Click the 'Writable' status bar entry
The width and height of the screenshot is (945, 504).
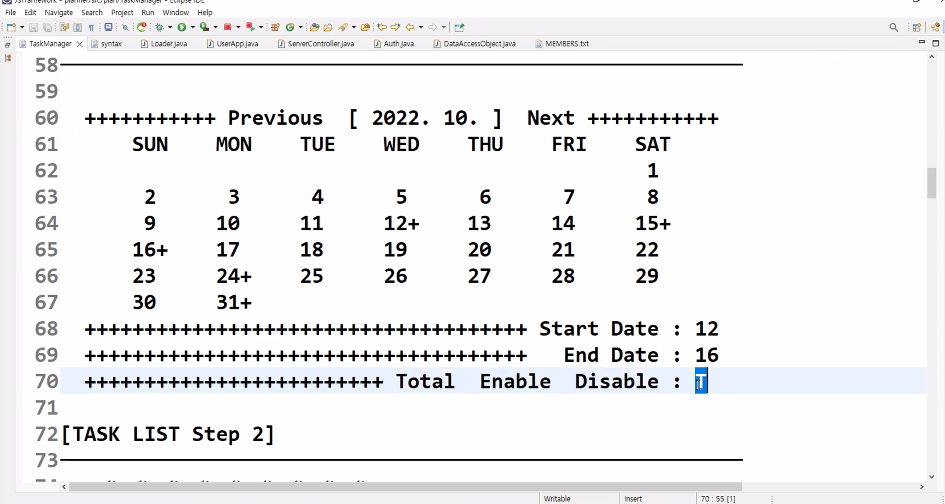click(x=557, y=499)
